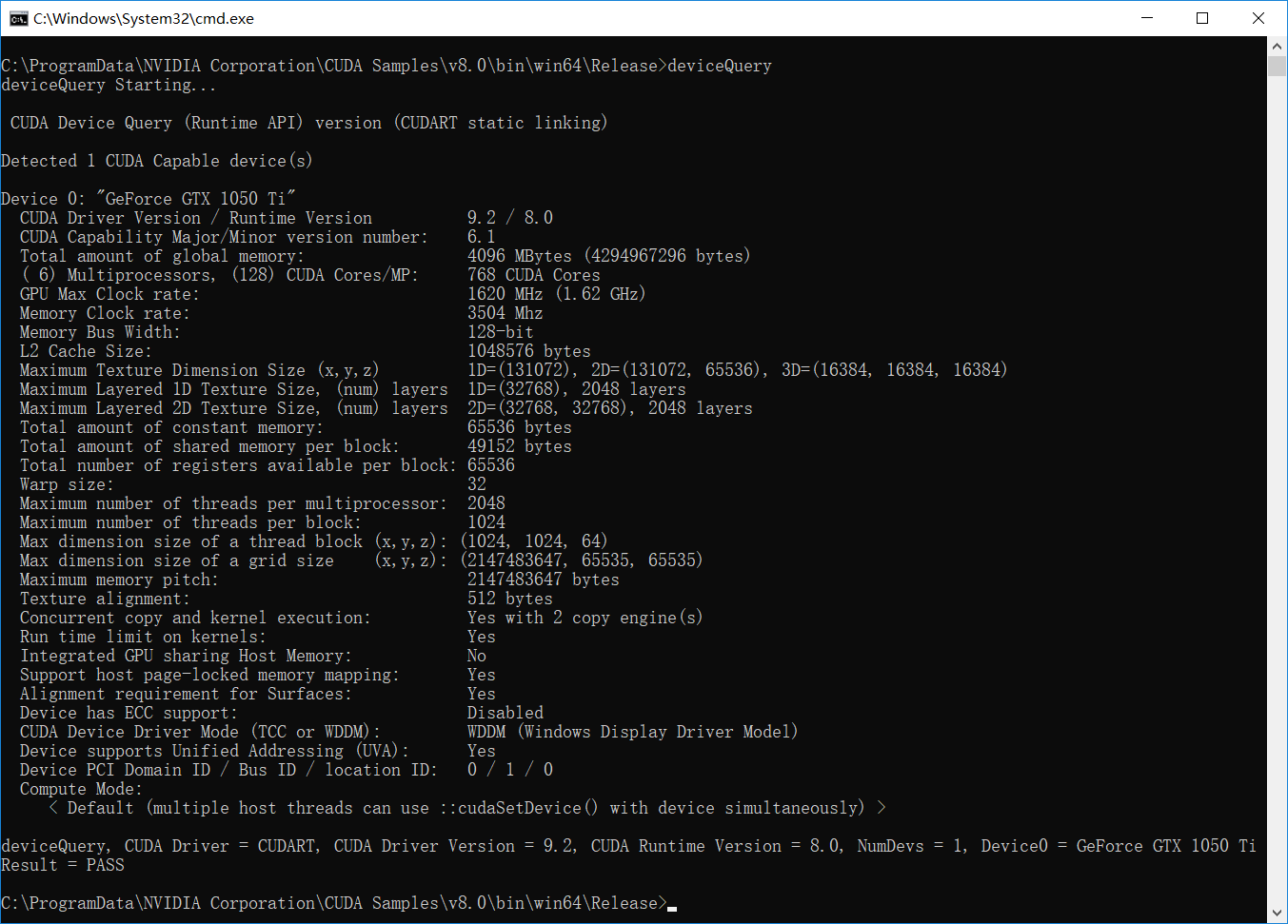Screen dimensions: 1288x924
Task: Click the threads per multiprocessor value "2048"
Action: point(486,503)
